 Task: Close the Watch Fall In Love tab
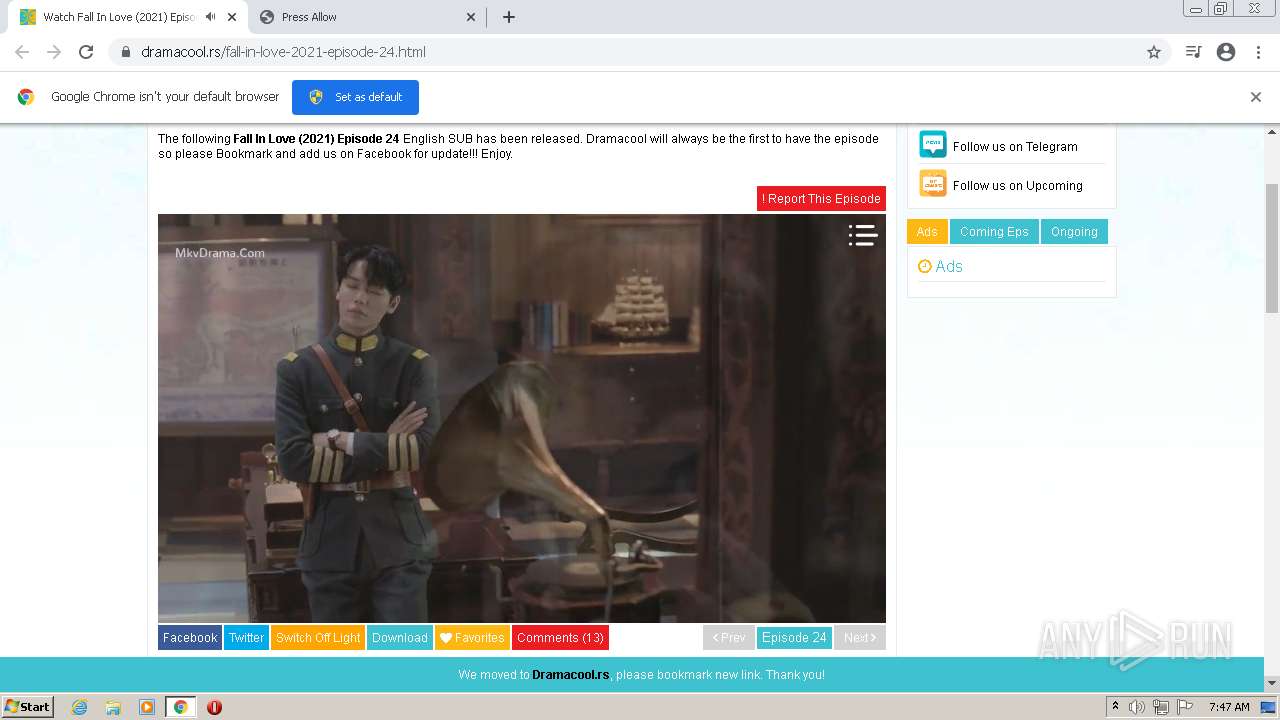coord(231,17)
